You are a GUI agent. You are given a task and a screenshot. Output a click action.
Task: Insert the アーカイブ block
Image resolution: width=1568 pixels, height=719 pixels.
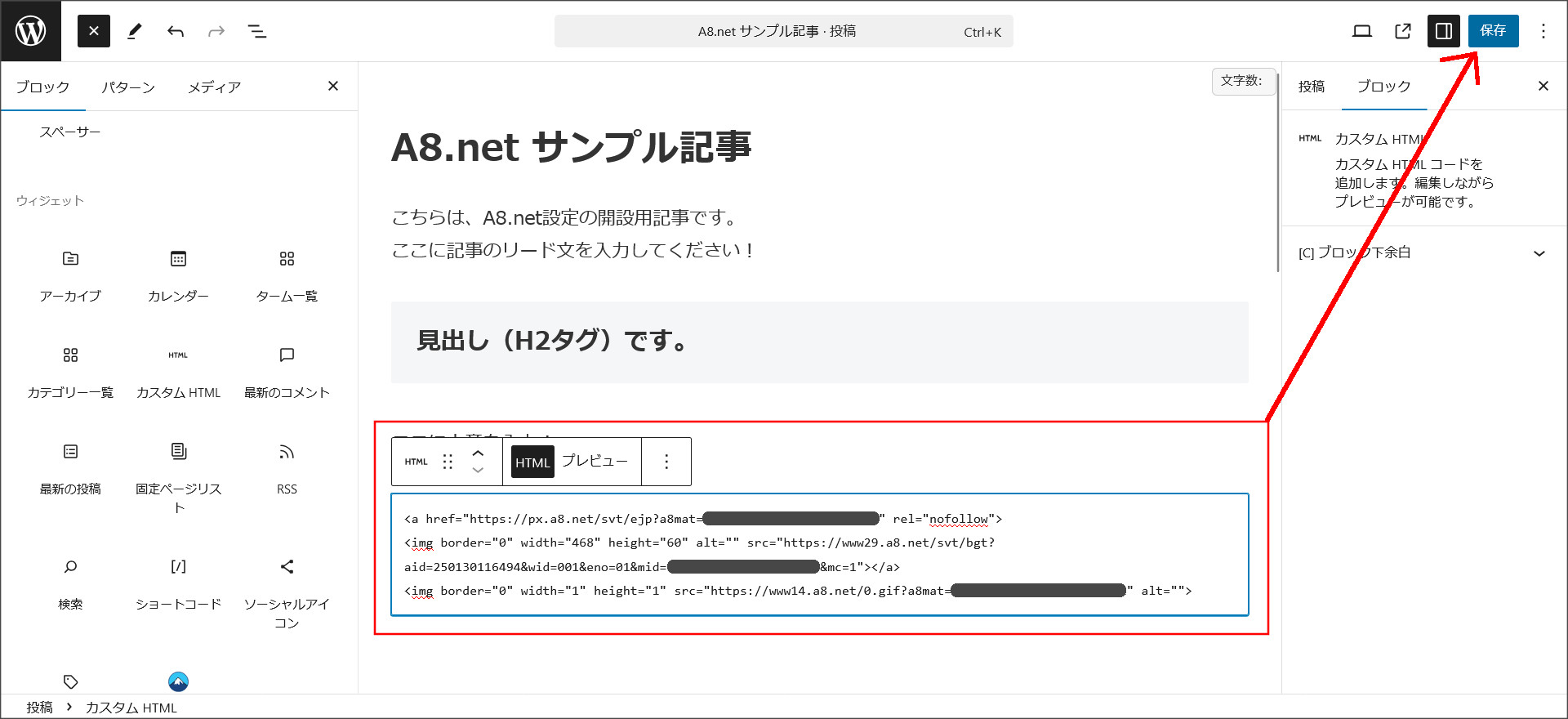click(x=70, y=276)
